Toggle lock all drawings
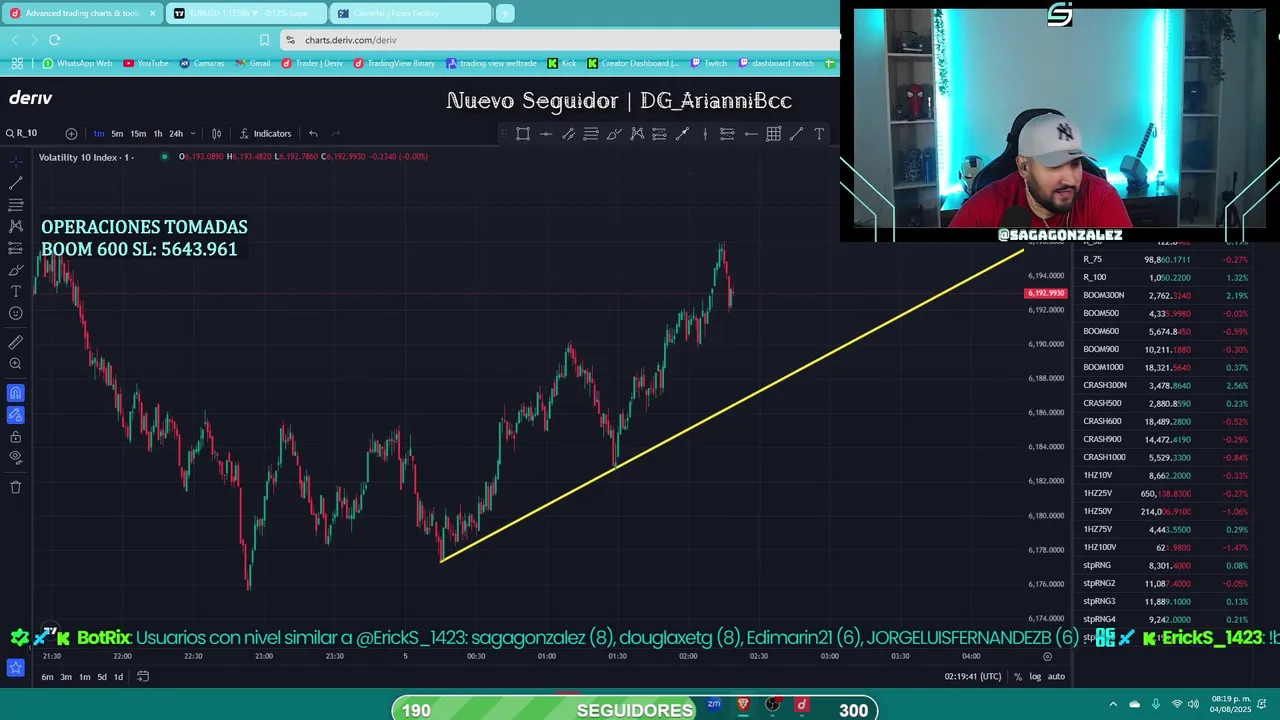1280x720 pixels. click(16, 437)
